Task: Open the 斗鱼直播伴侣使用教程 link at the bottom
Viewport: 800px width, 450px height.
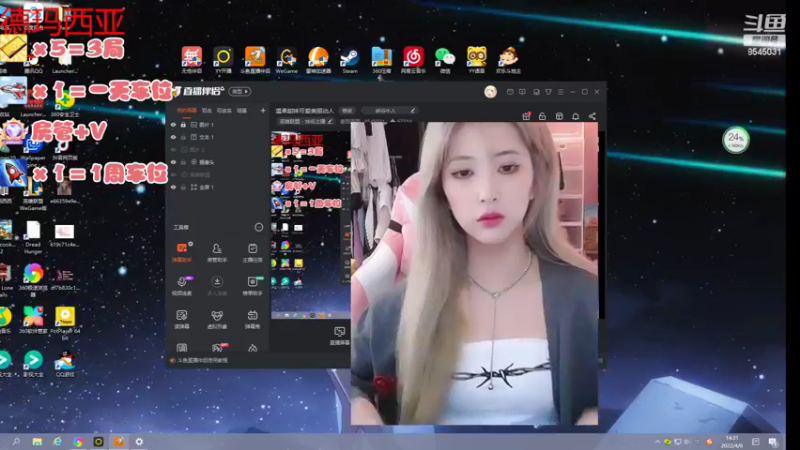Action: point(203,360)
